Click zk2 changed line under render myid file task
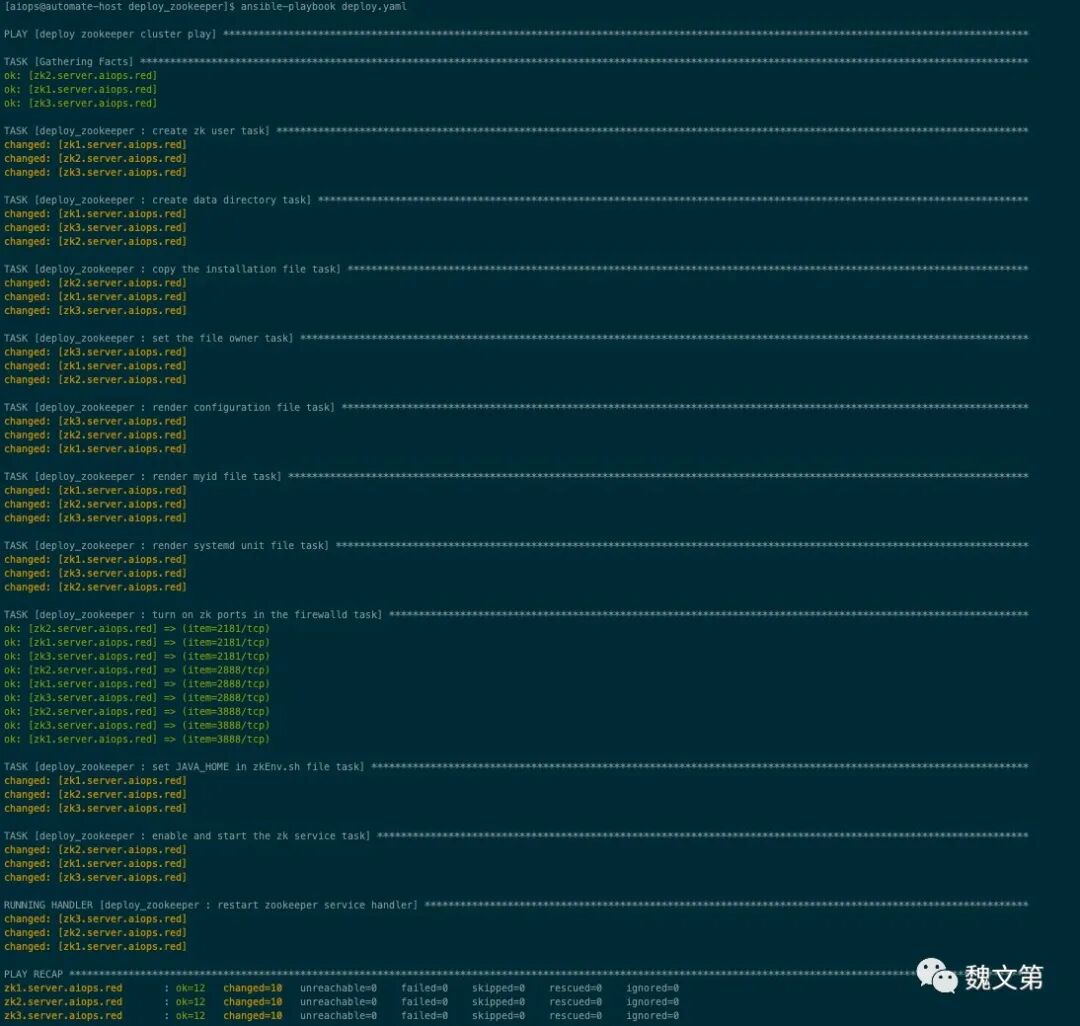The height and width of the screenshot is (1026, 1080). (x=95, y=504)
